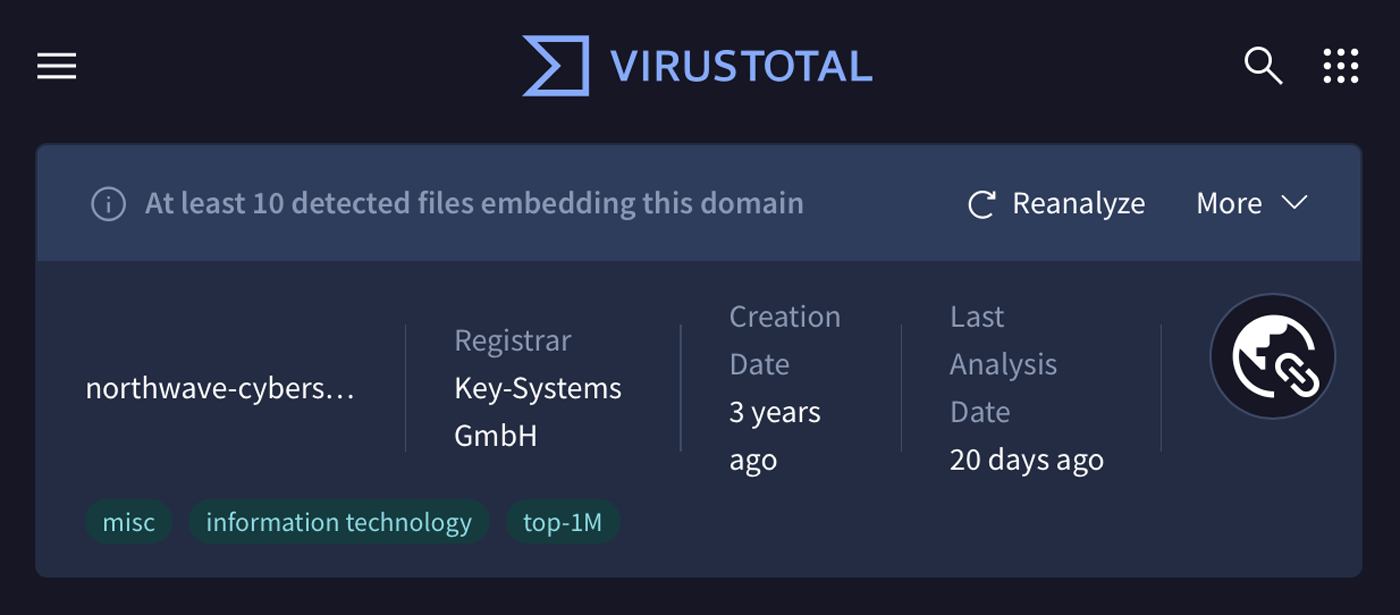Click the Registrar label
1400x615 pixels.
(513, 340)
